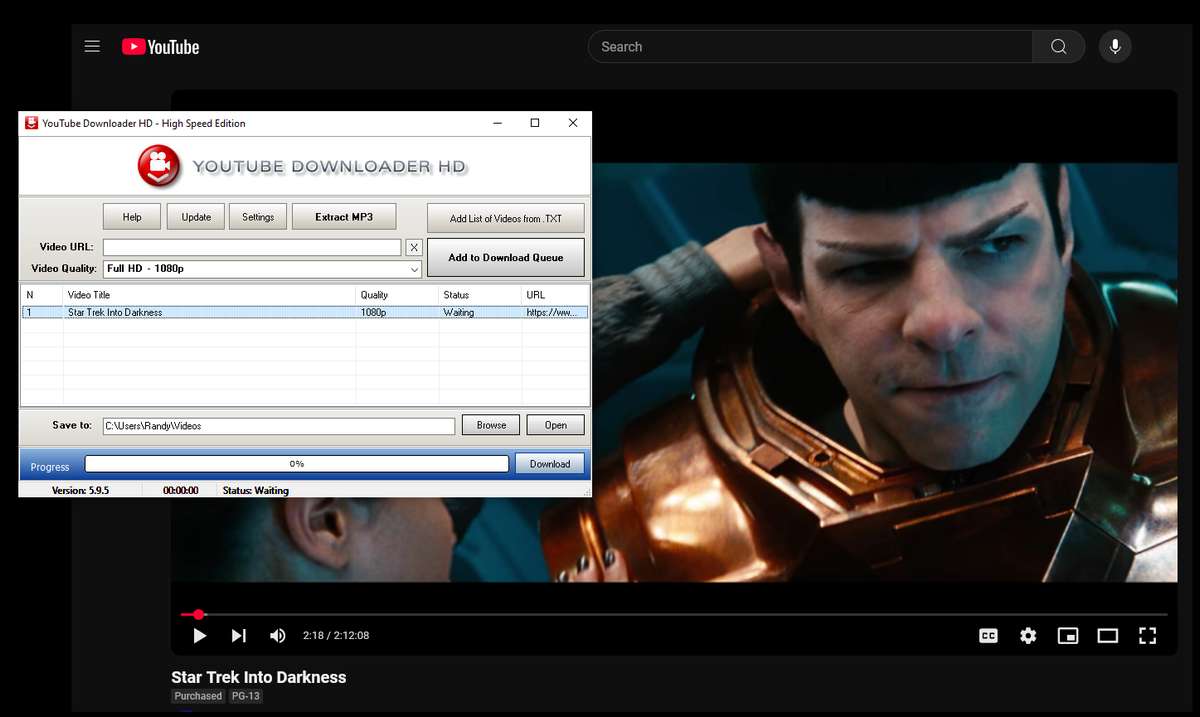Viewport: 1200px width, 717px height.
Task: Focus the YouTube search field
Action: [x=810, y=47]
